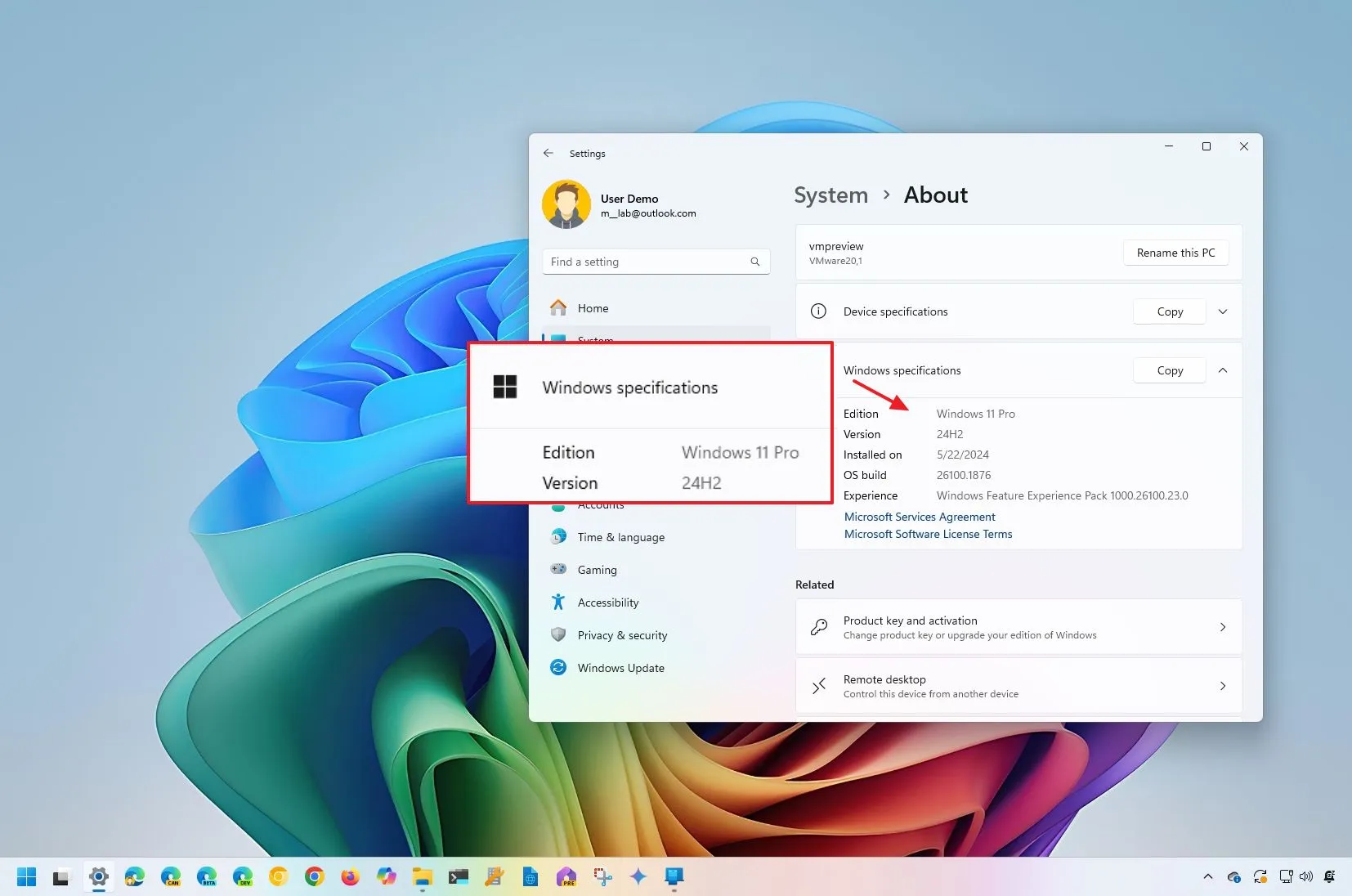Image resolution: width=1352 pixels, height=896 pixels.
Task: Open notifications bell in system tray
Action: (x=1330, y=876)
